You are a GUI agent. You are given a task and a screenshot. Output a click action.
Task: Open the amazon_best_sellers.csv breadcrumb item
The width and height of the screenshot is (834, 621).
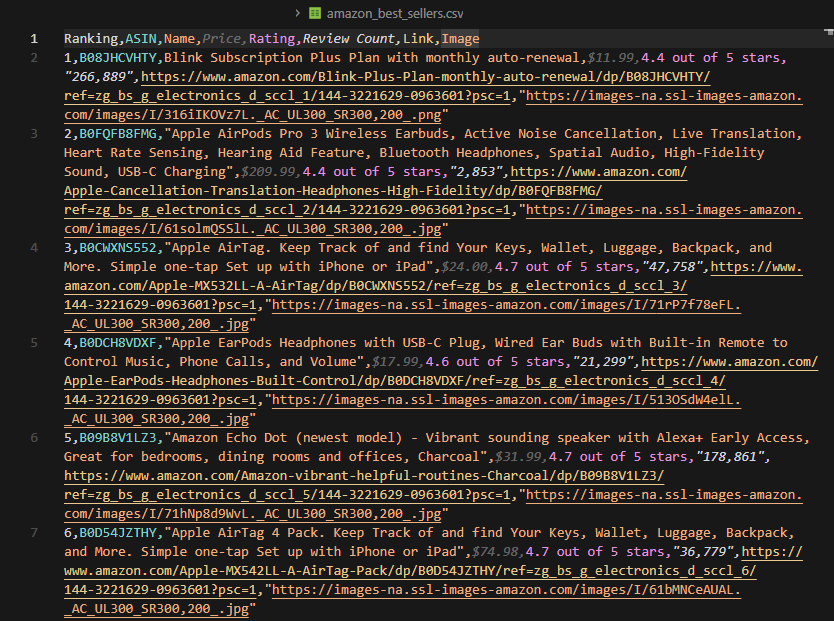[396, 13]
